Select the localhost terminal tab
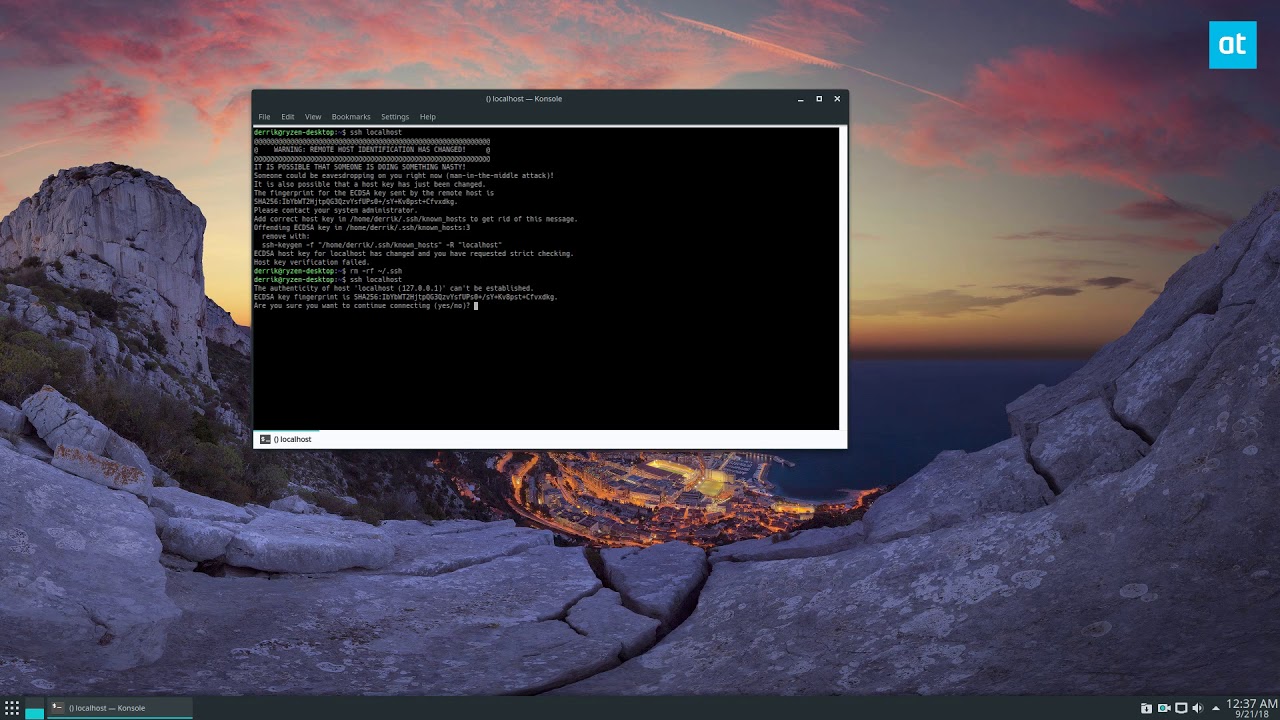1280x720 pixels. click(x=286, y=439)
